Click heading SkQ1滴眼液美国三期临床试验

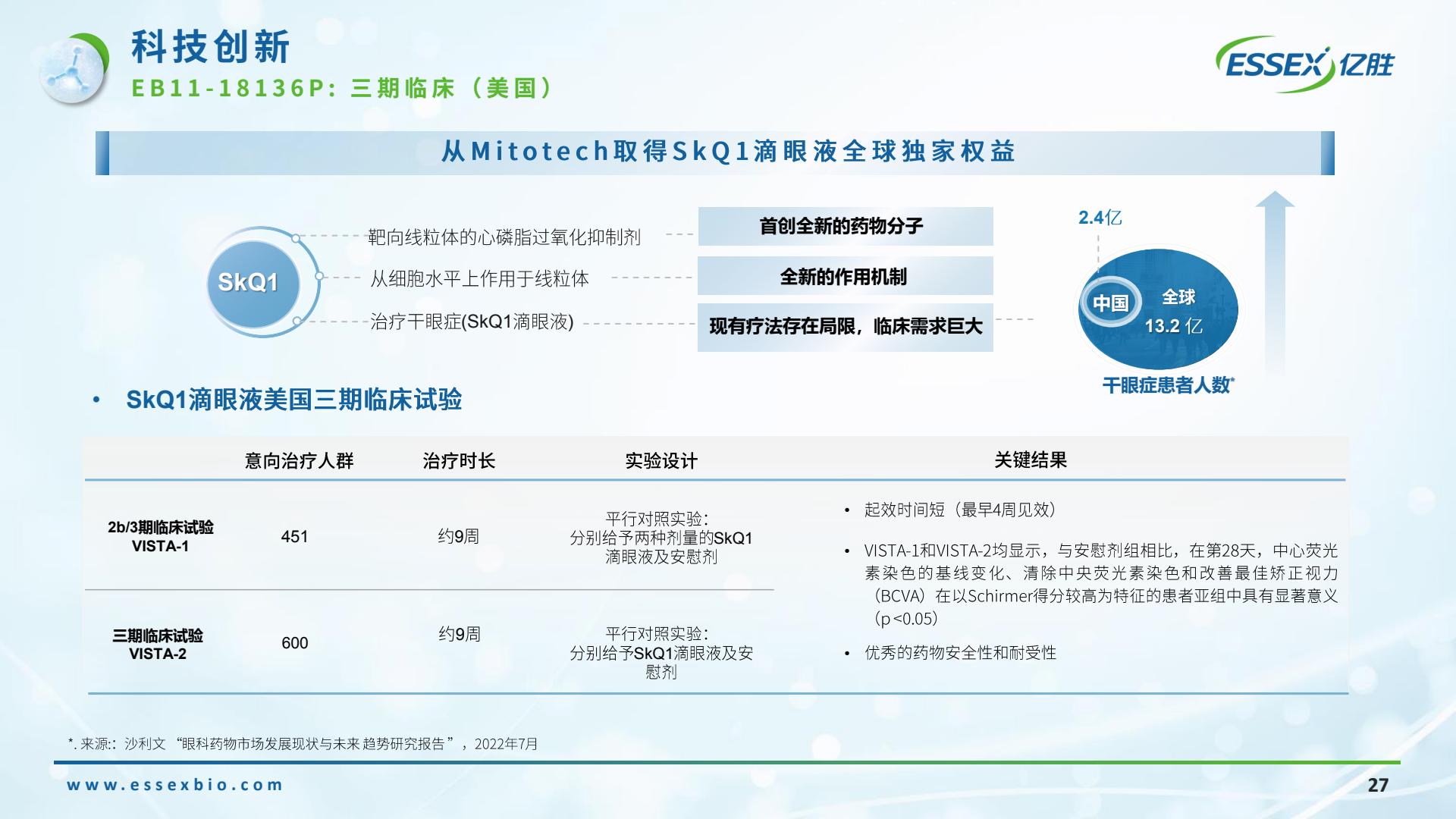click(294, 400)
